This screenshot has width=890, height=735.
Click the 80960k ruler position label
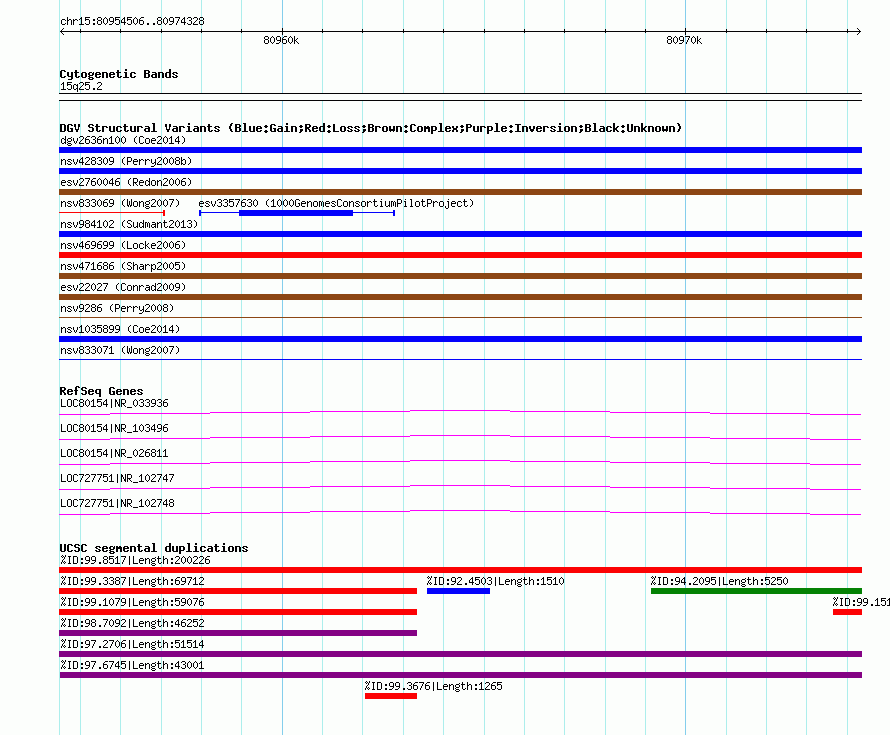(x=281, y=40)
